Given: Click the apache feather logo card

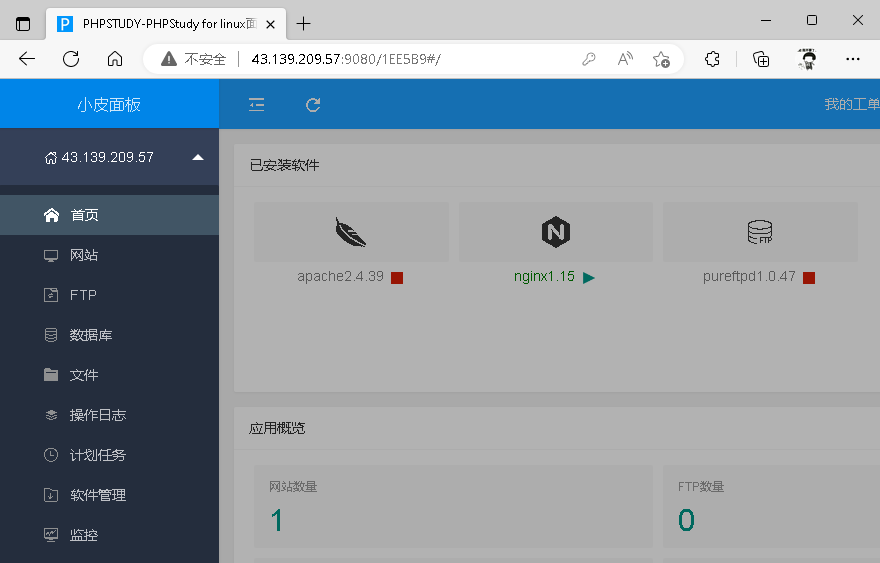Looking at the screenshot, I should tap(351, 232).
